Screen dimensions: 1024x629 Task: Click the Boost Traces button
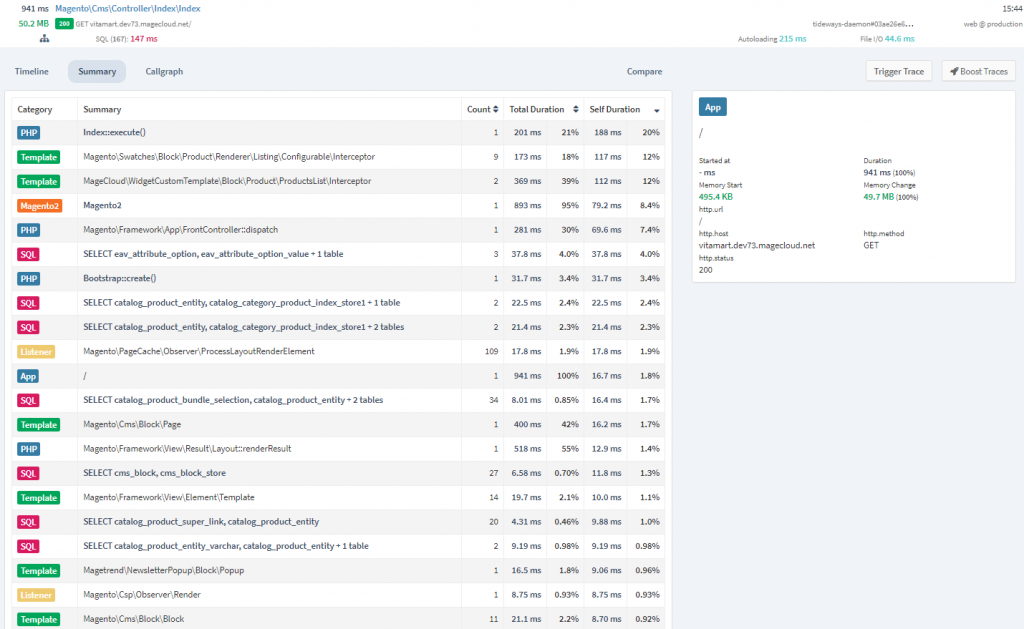978,70
